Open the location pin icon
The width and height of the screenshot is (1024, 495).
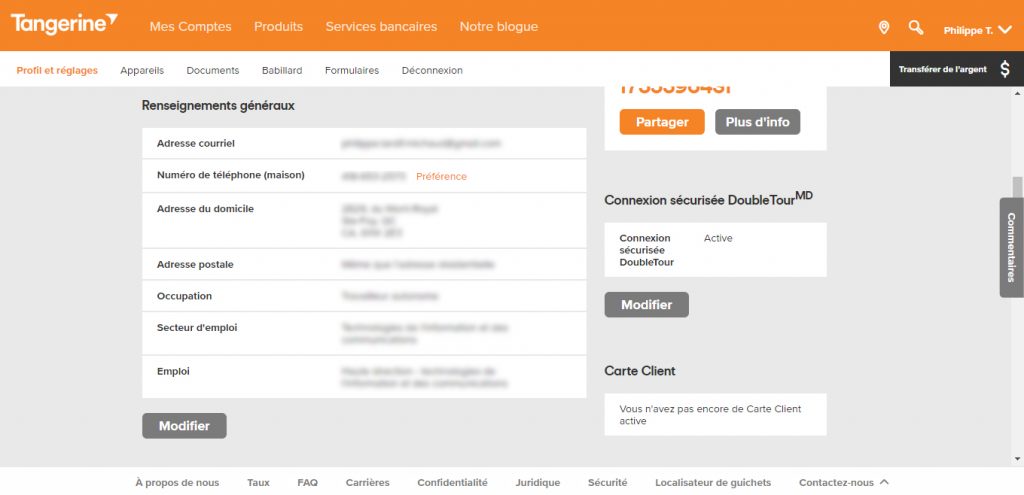coord(884,27)
